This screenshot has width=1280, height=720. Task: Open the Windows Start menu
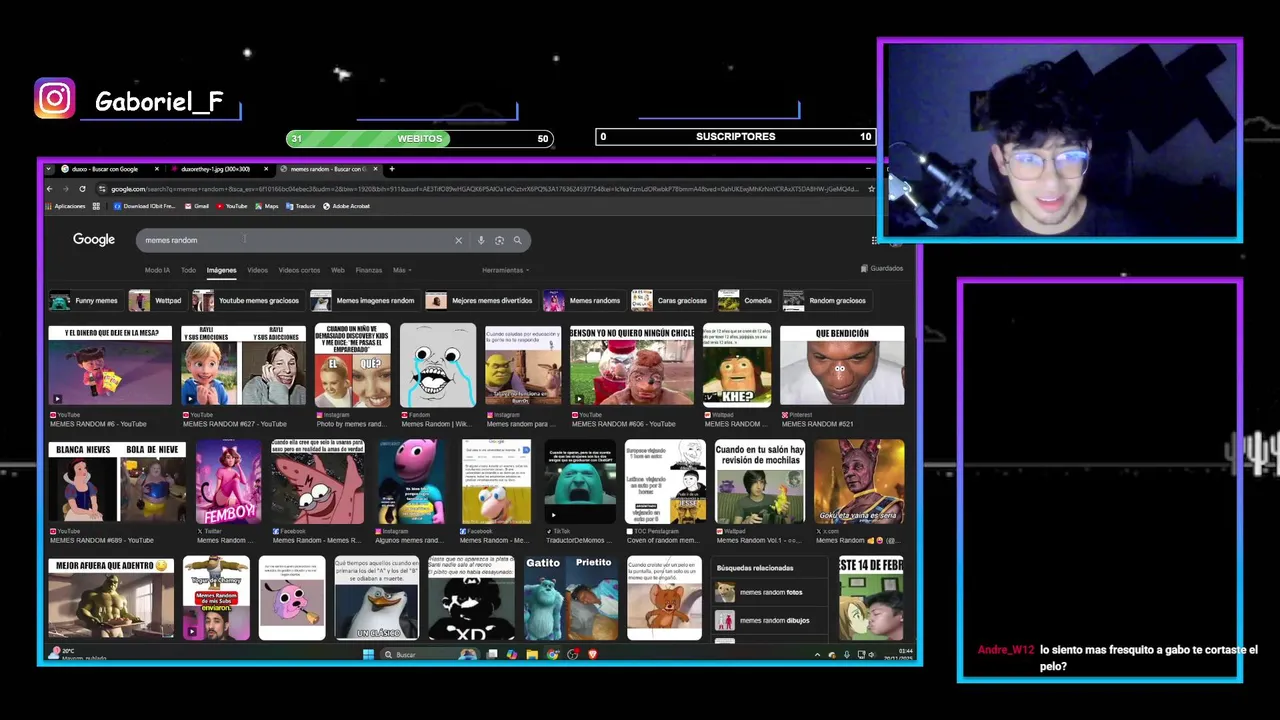(x=368, y=655)
